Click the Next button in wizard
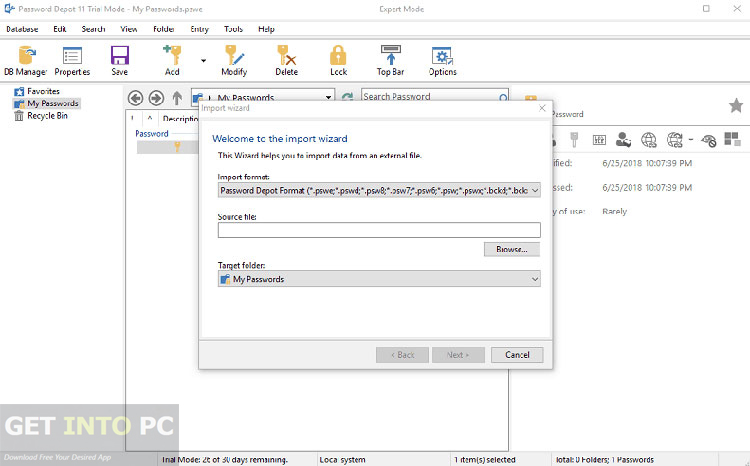750x466 pixels. (458, 355)
